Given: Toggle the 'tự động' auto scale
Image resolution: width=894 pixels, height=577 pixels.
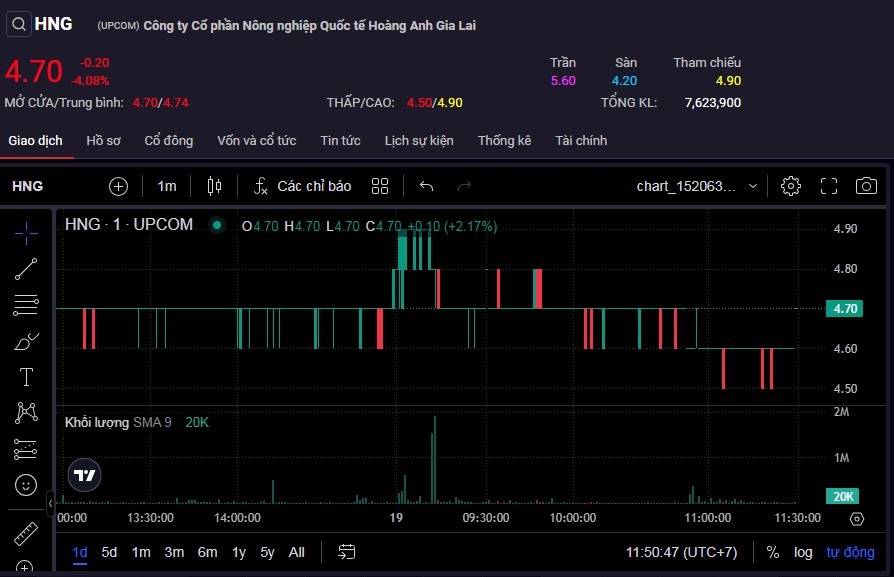Looking at the screenshot, I should click(x=850, y=552).
